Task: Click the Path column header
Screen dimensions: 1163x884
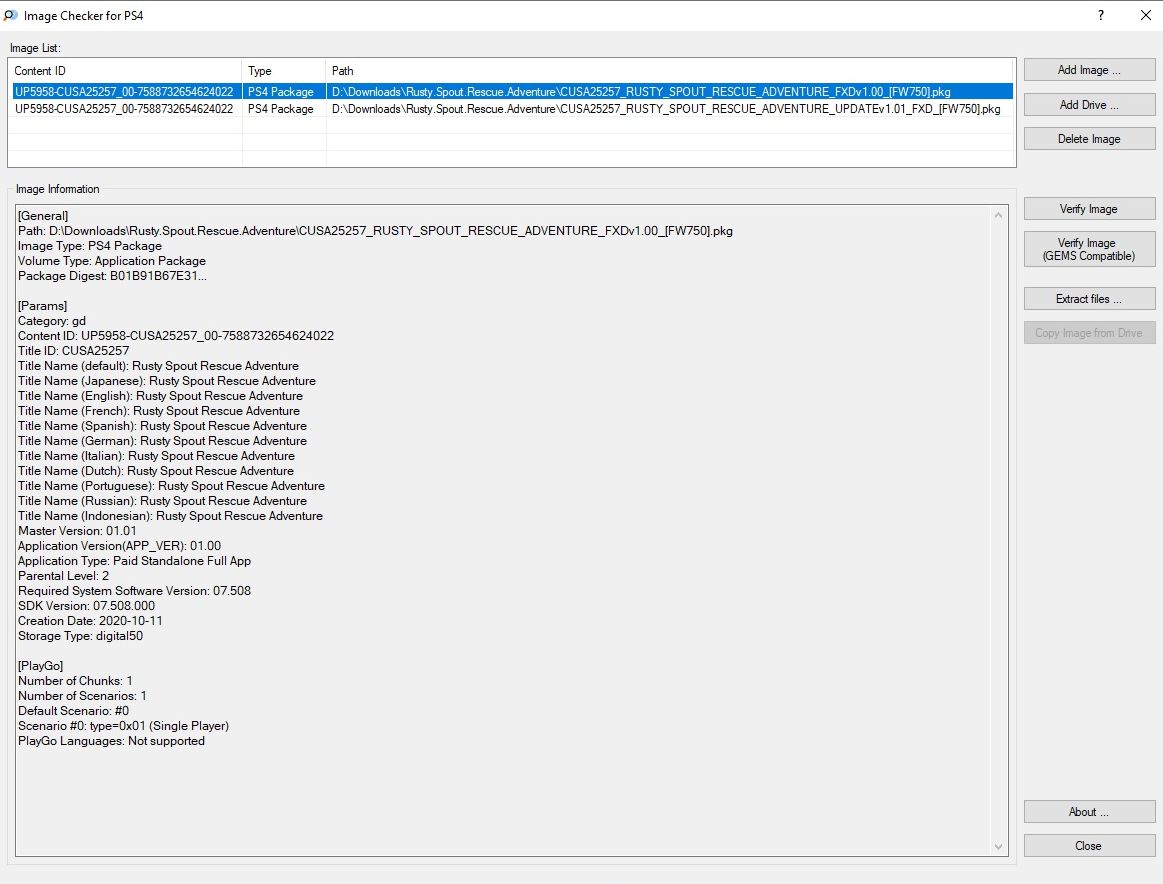Action: click(x=670, y=71)
